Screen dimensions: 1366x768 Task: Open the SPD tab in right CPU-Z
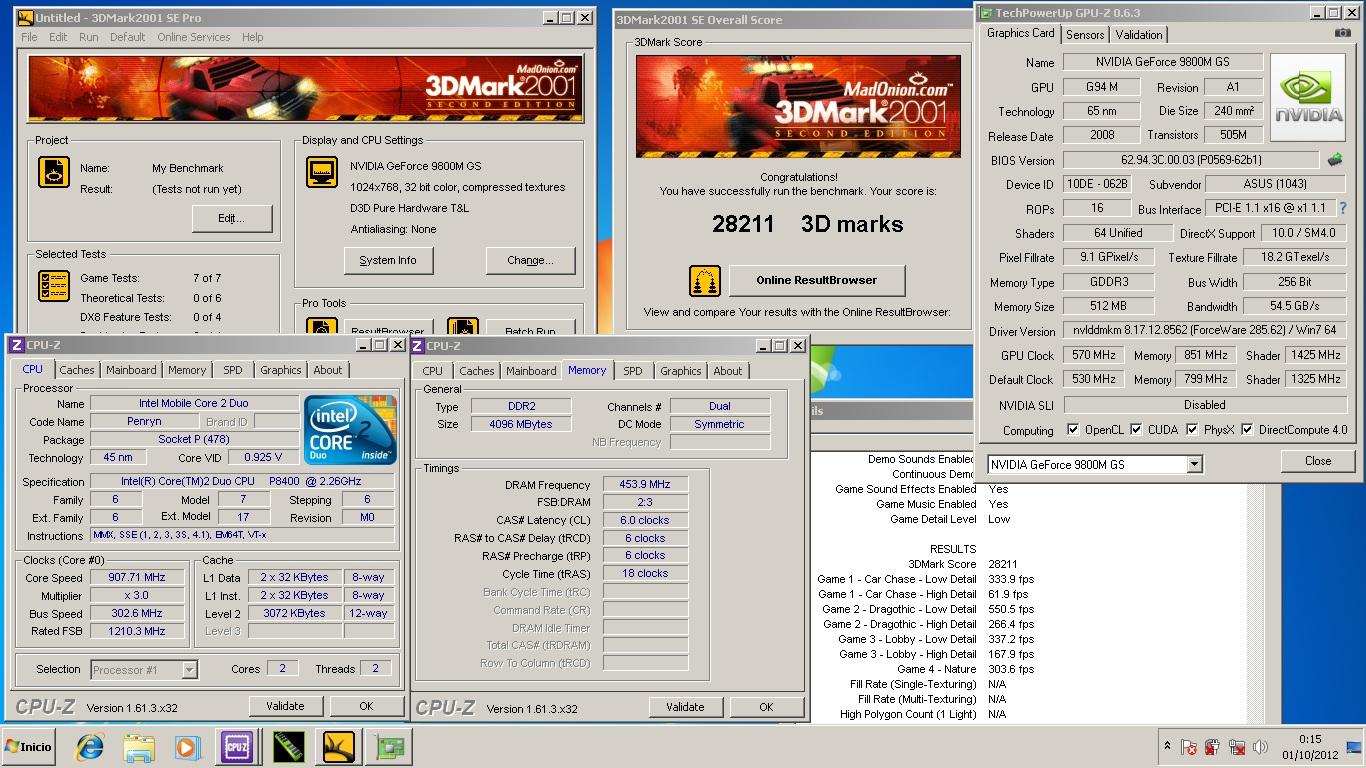tap(633, 371)
